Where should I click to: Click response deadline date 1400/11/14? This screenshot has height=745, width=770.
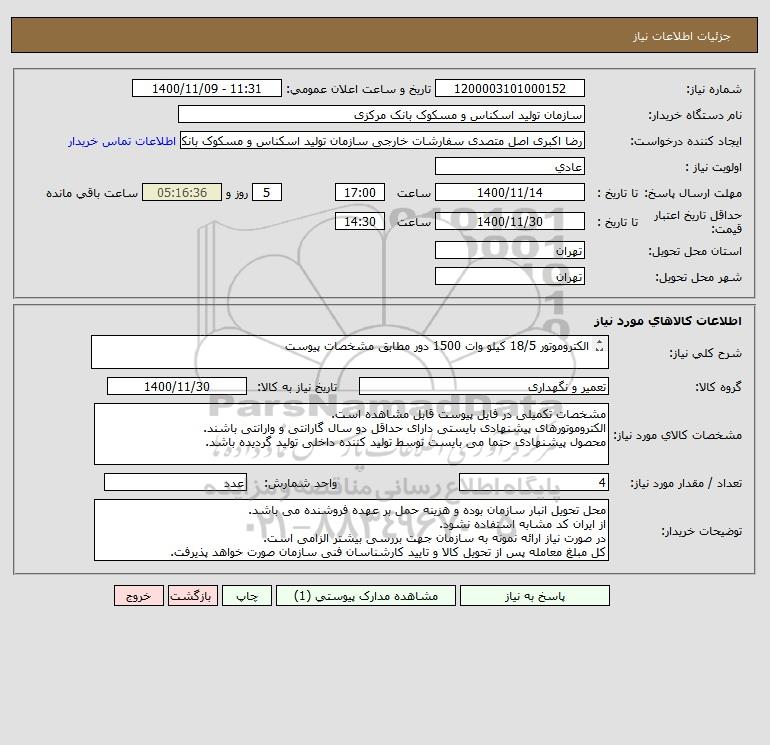pyautogui.click(x=510, y=193)
